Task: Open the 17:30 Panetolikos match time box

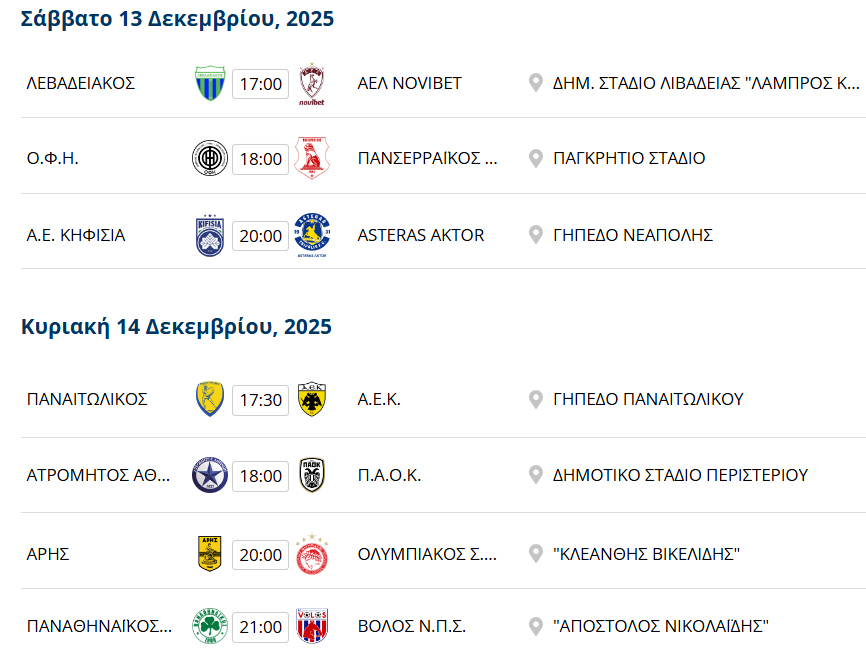Action: (261, 400)
